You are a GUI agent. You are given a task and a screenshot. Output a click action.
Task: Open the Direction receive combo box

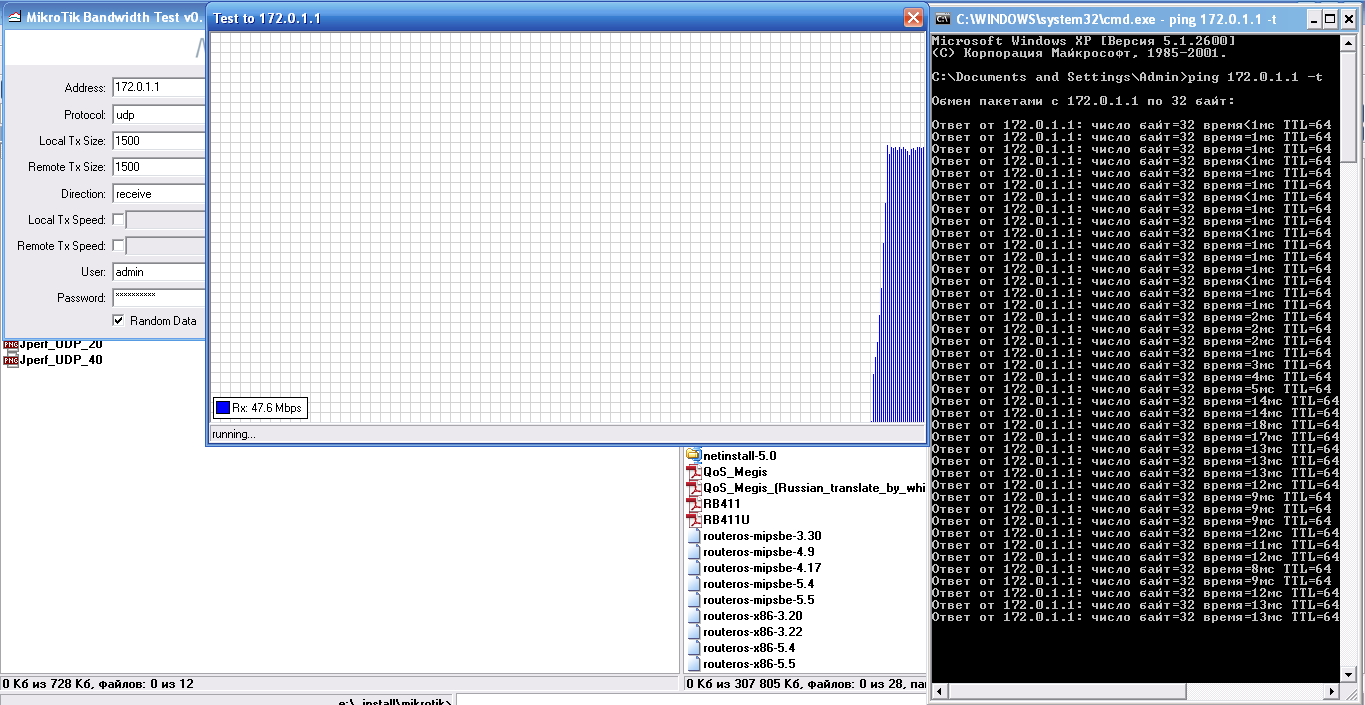158,193
